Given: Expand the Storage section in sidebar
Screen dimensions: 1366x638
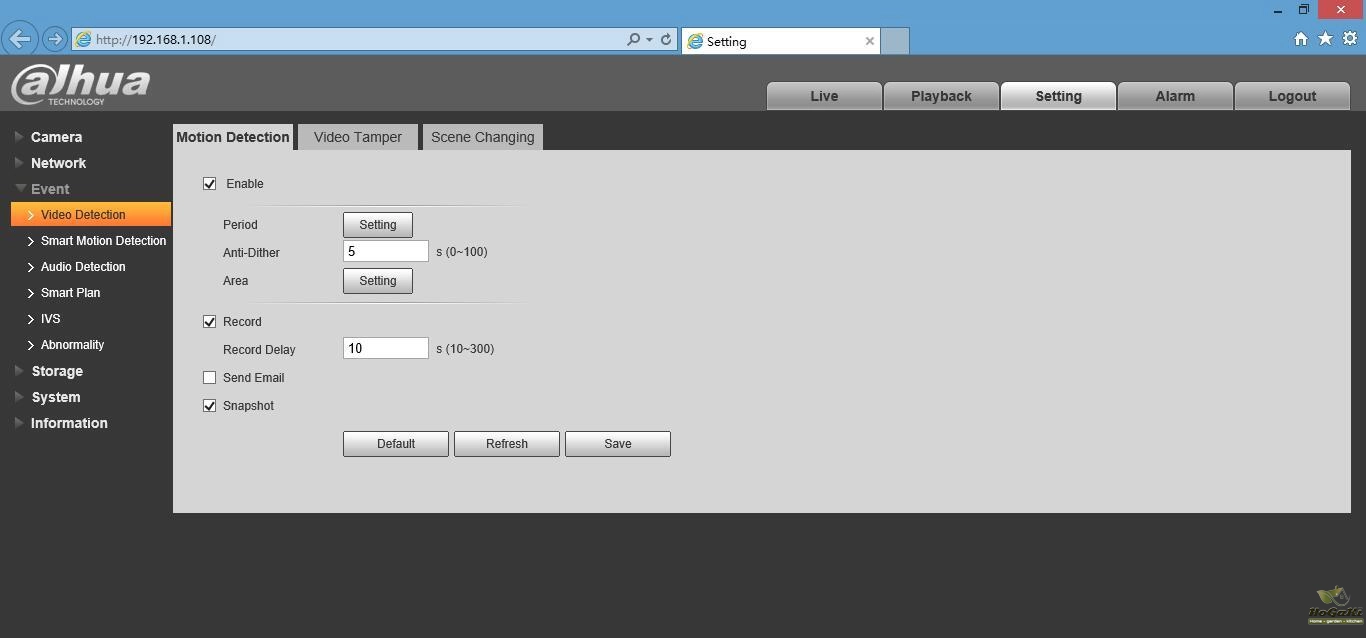Looking at the screenshot, I should click(57, 371).
